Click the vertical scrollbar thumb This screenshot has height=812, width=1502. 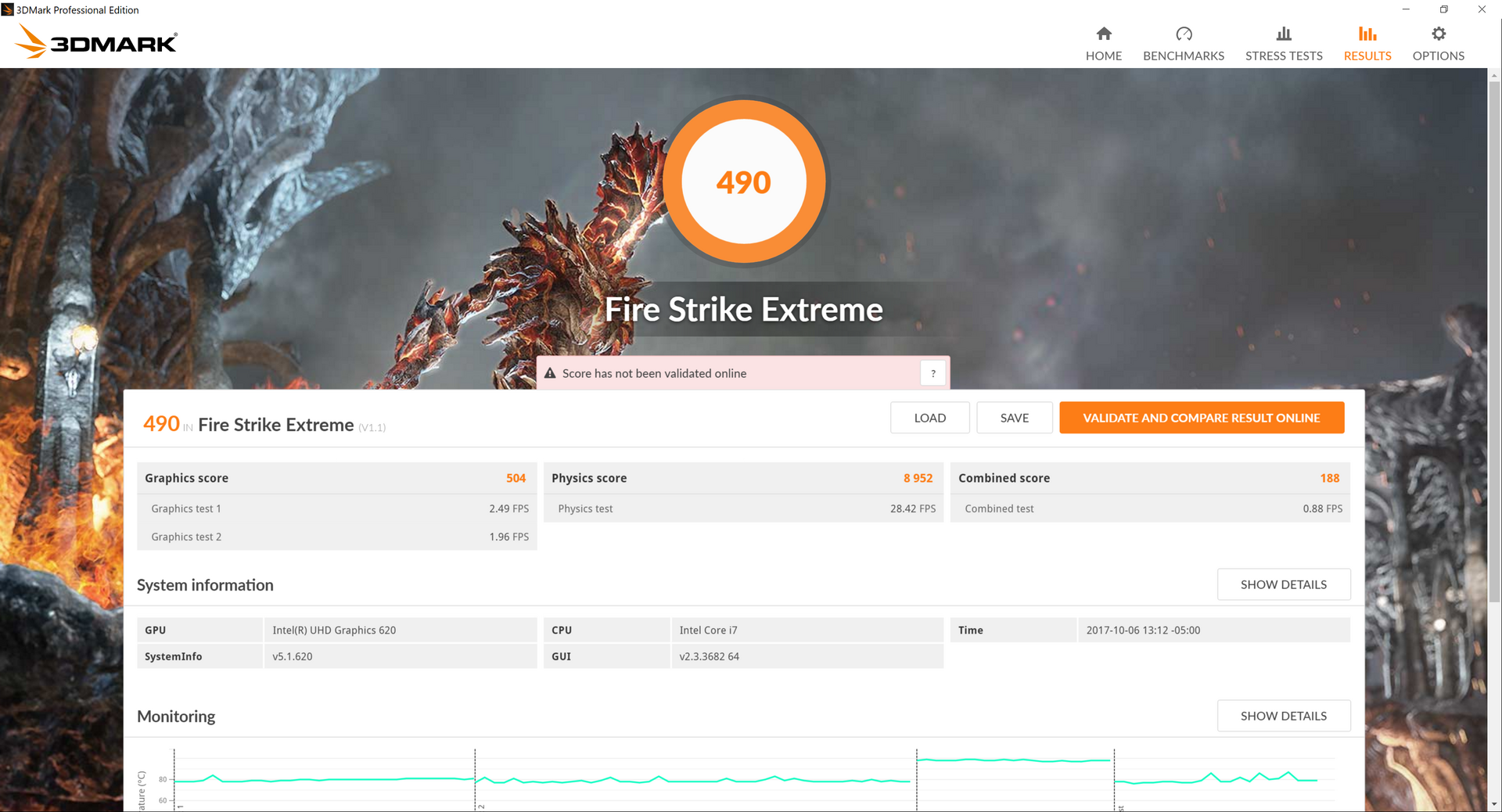1494,340
